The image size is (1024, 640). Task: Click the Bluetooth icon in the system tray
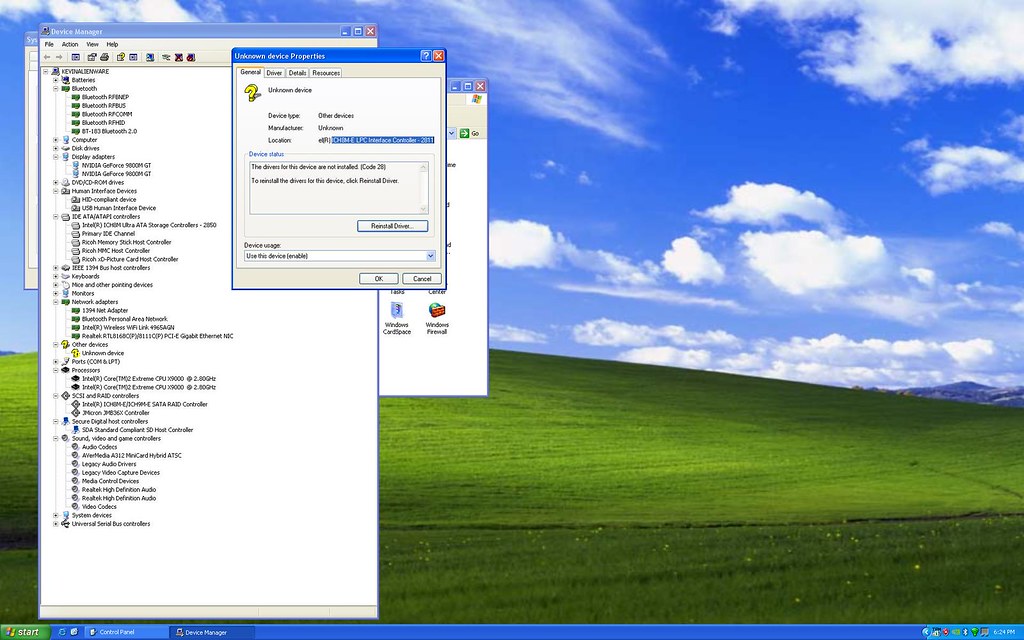pos(966,632)
